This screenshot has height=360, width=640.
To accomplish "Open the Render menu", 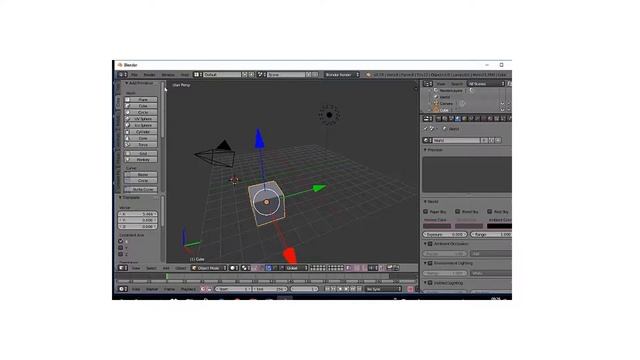I will coord(149,75).
